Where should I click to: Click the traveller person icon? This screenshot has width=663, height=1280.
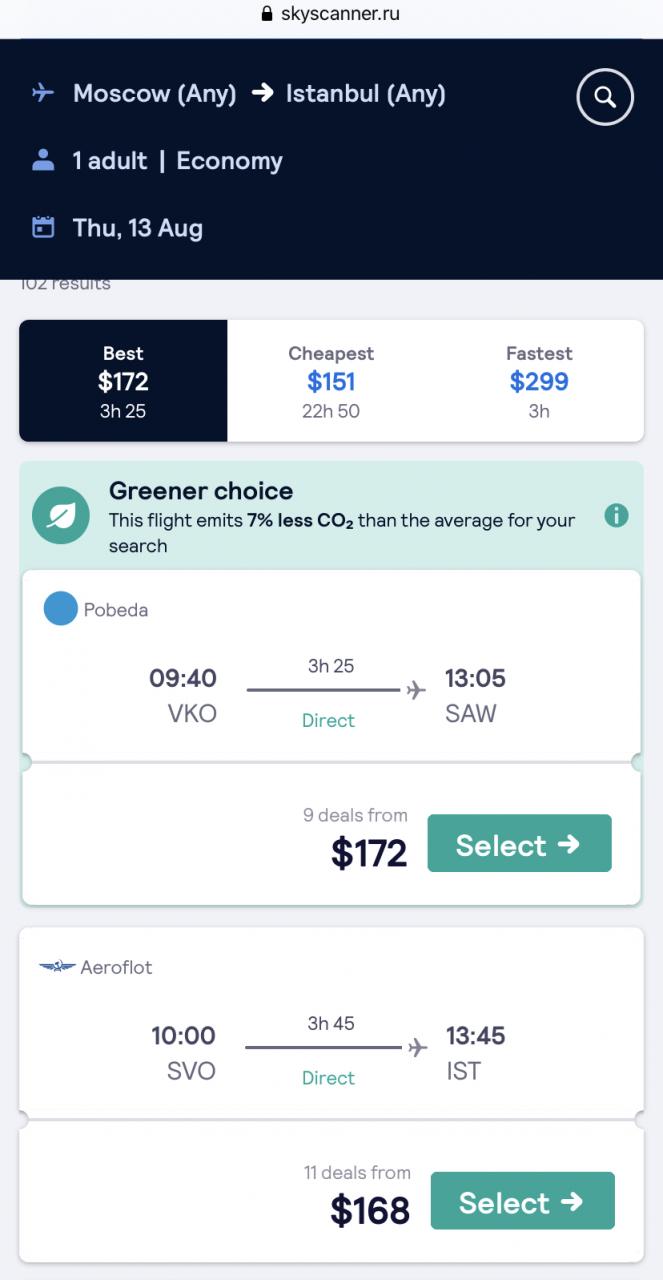(43, 161)
